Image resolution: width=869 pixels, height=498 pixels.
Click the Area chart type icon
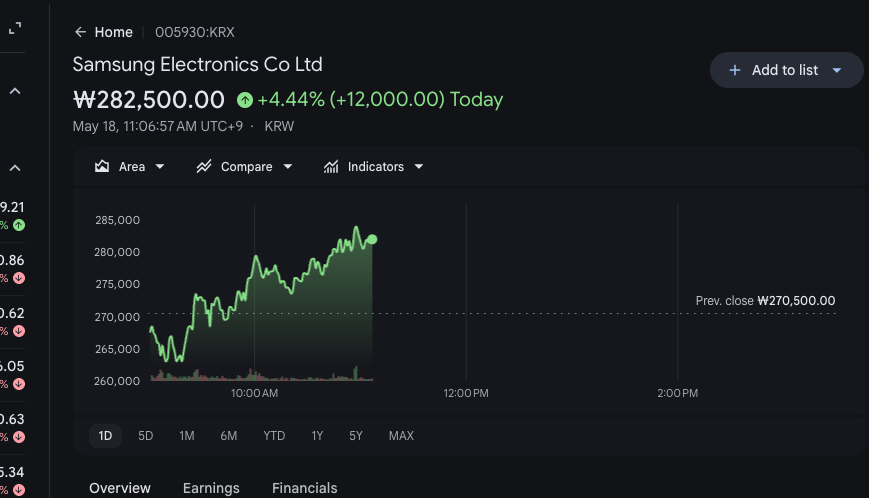point(102,166)
